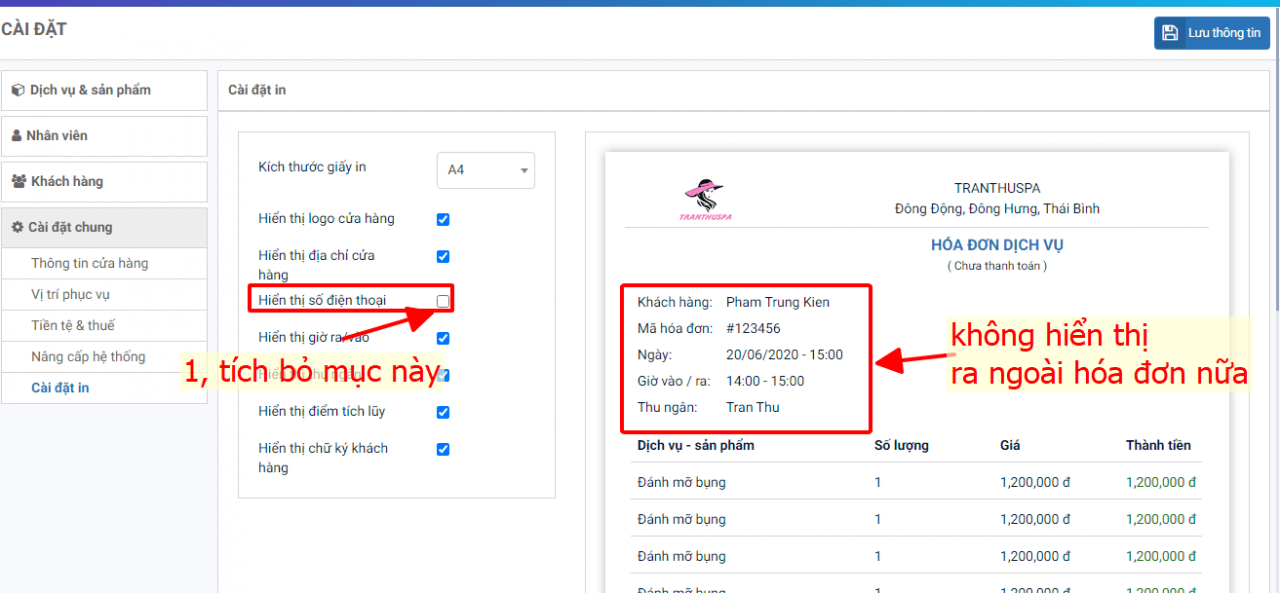Open the A4 paper size dropdown
The width and height of the screenshot is (1280, 593).
(486, 170)
